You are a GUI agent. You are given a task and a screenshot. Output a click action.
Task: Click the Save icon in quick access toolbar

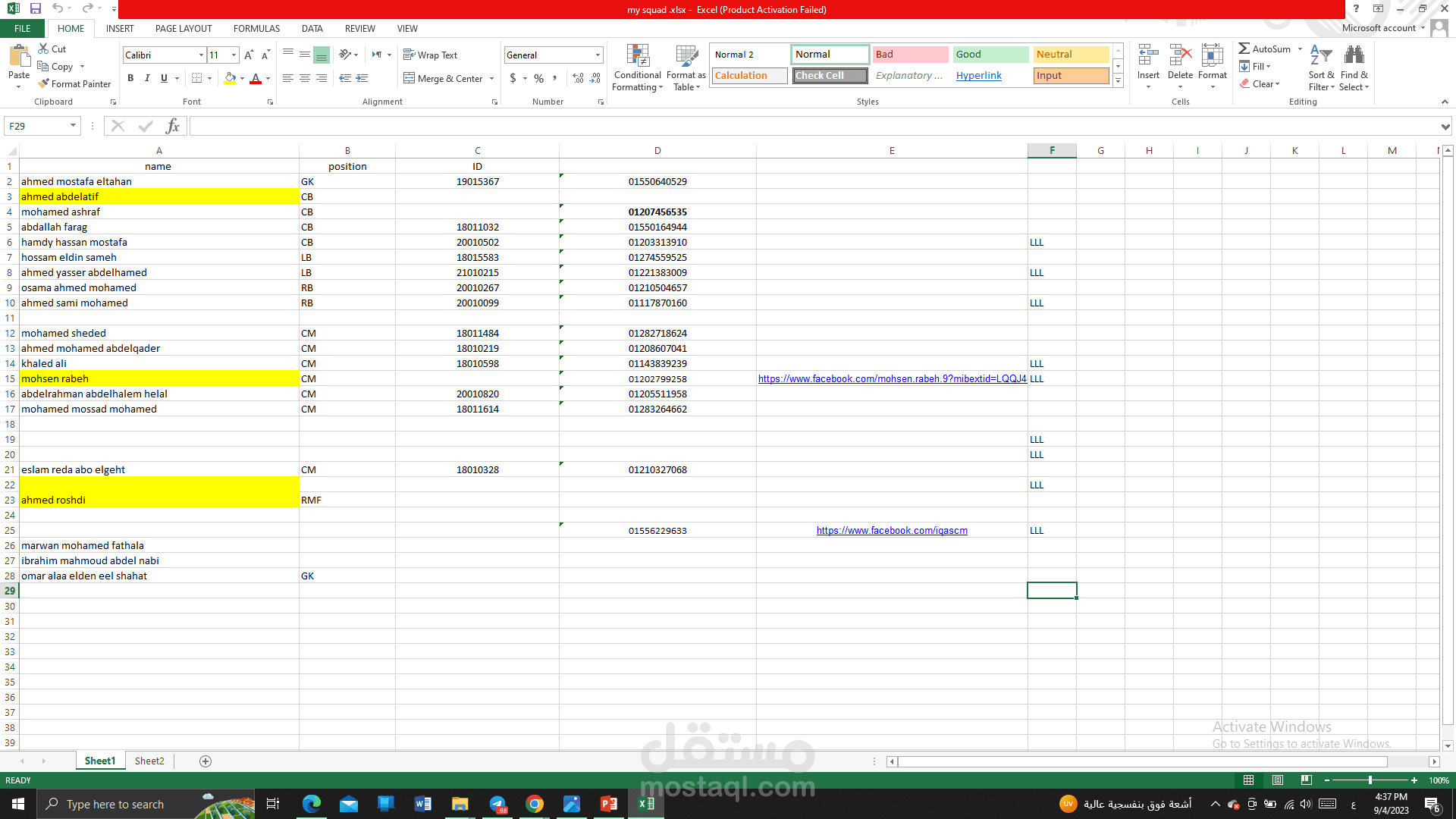tap(35, 8)
